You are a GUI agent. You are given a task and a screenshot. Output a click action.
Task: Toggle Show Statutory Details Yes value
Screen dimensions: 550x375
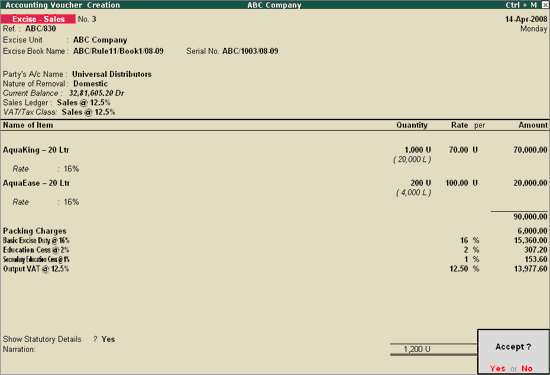[x=108, y=339]
